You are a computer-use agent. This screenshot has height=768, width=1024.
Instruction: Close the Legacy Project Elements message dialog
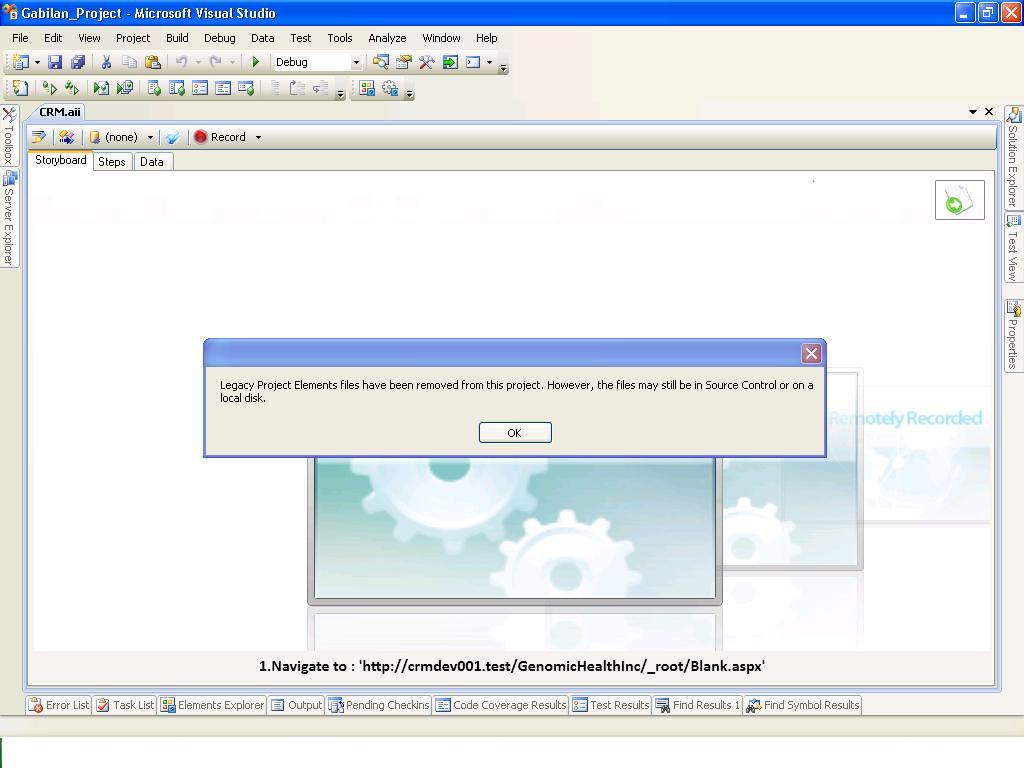(811, 353)
